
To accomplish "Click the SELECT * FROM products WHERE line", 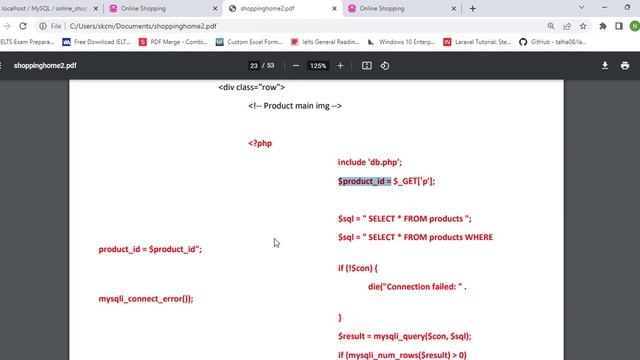I will [416, 237].
